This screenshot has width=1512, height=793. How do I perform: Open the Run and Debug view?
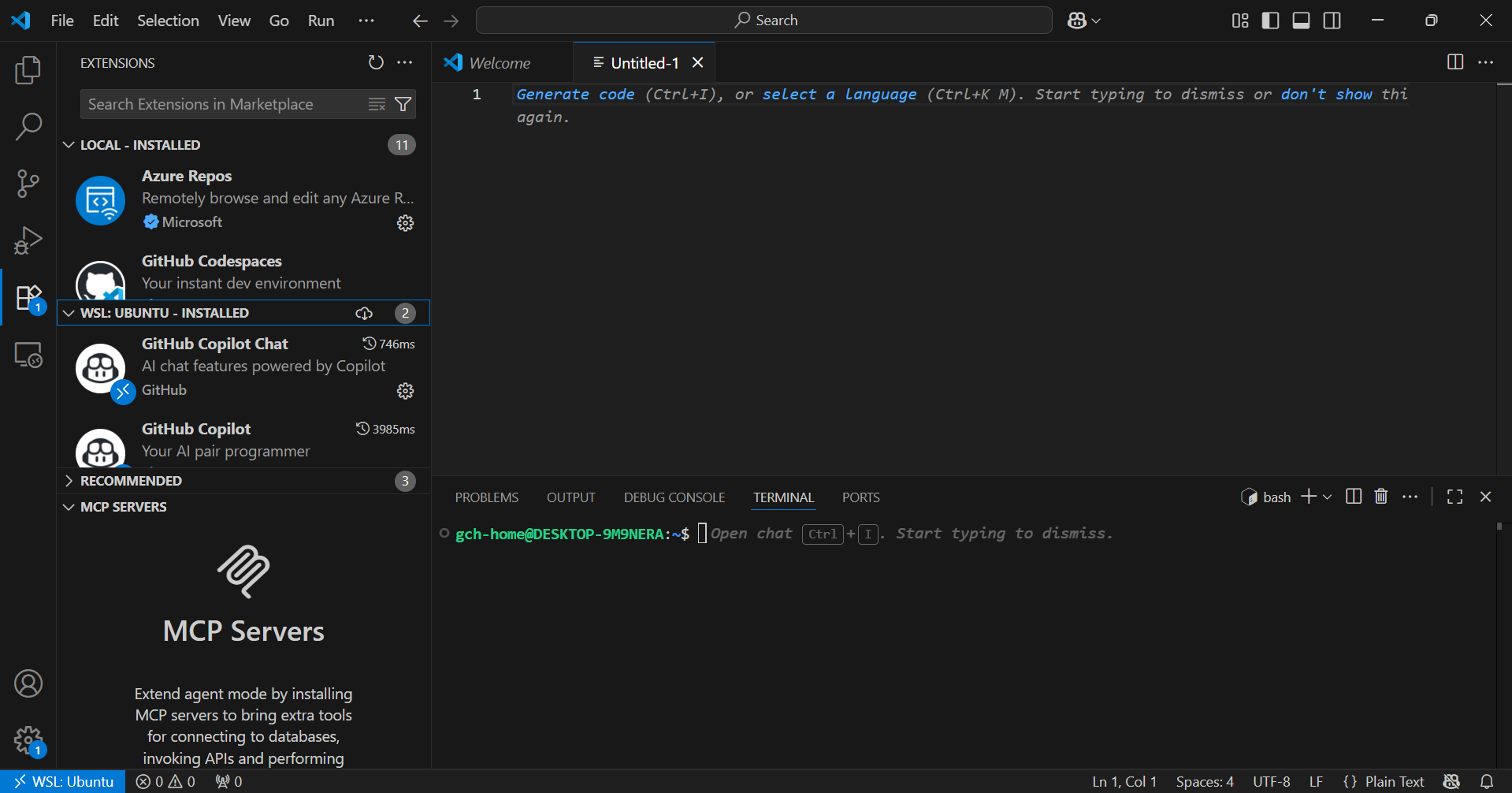[x=28, y=240]
